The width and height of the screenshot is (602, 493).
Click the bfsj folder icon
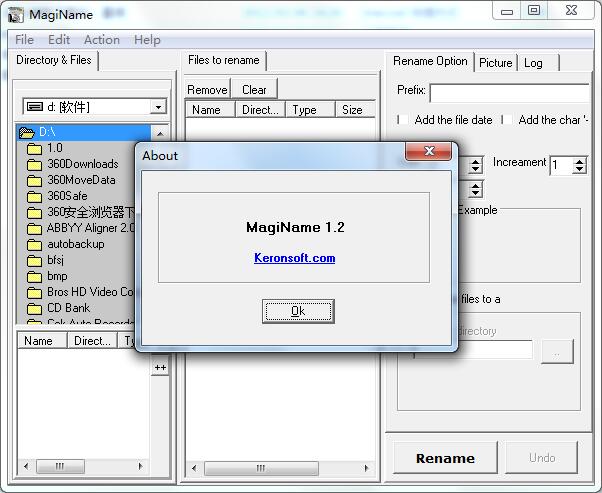click(x=34, y=261)
